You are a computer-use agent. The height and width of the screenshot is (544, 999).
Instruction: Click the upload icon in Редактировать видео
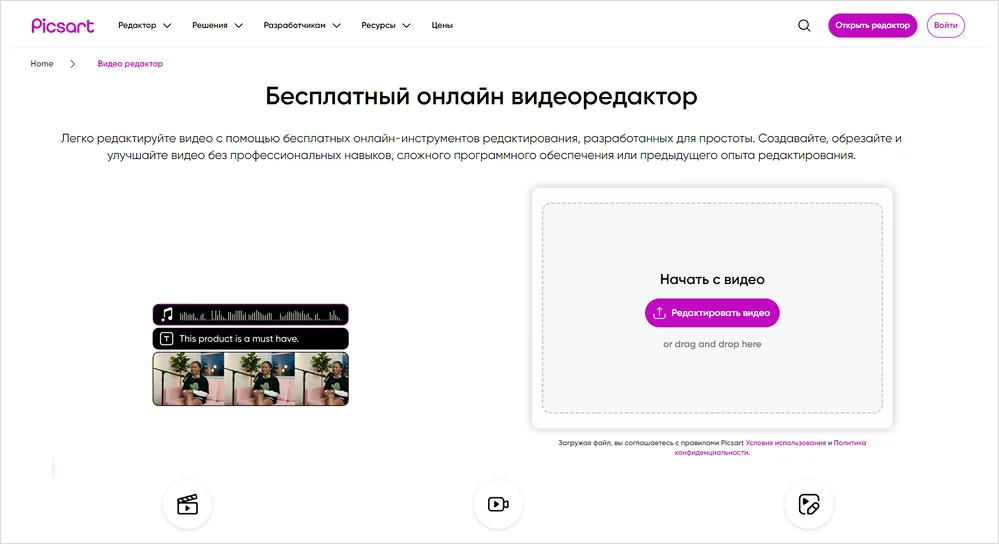[x=659, y=313]
